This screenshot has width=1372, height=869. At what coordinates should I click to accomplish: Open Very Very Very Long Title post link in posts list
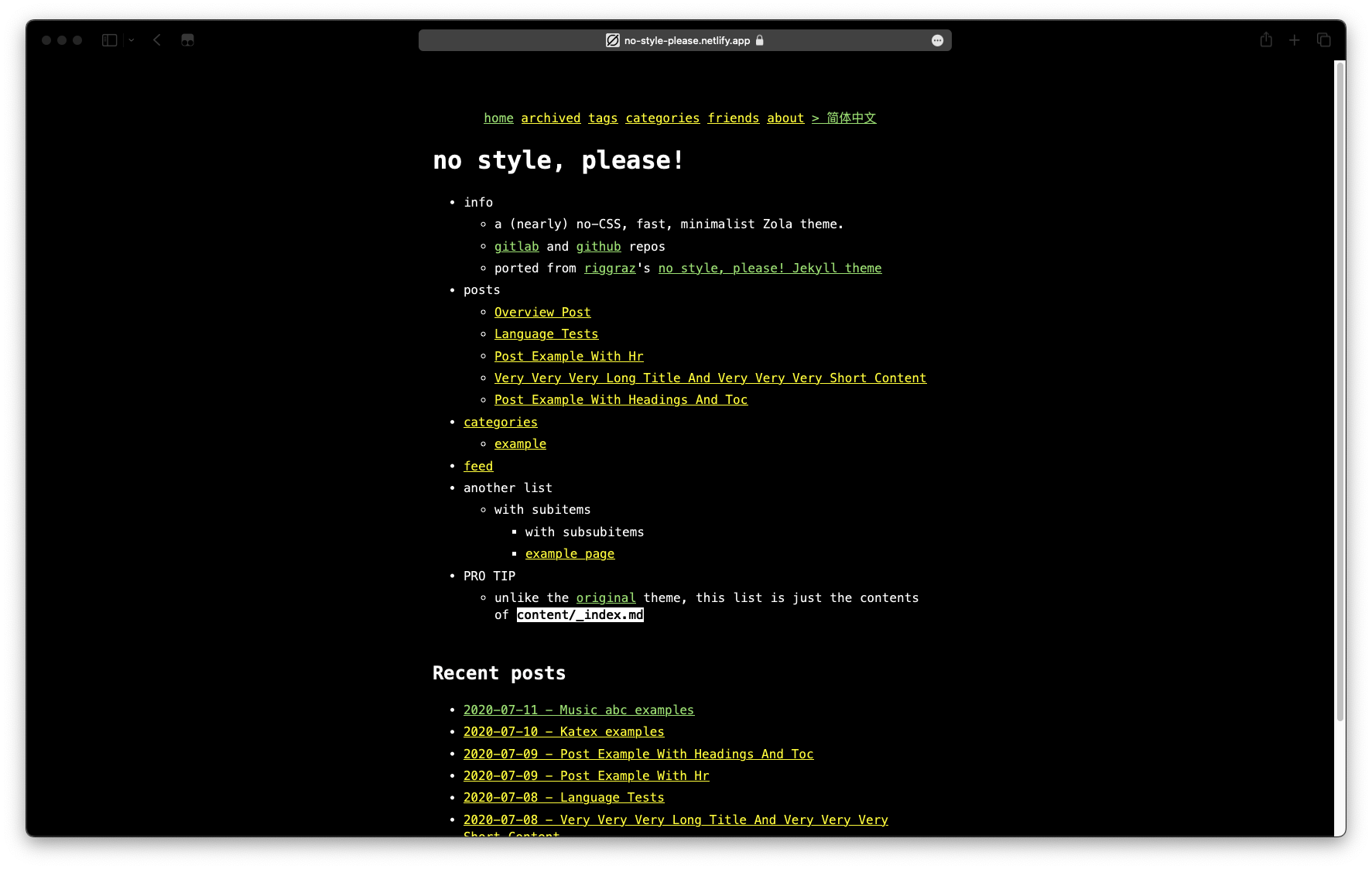[710, 378]
